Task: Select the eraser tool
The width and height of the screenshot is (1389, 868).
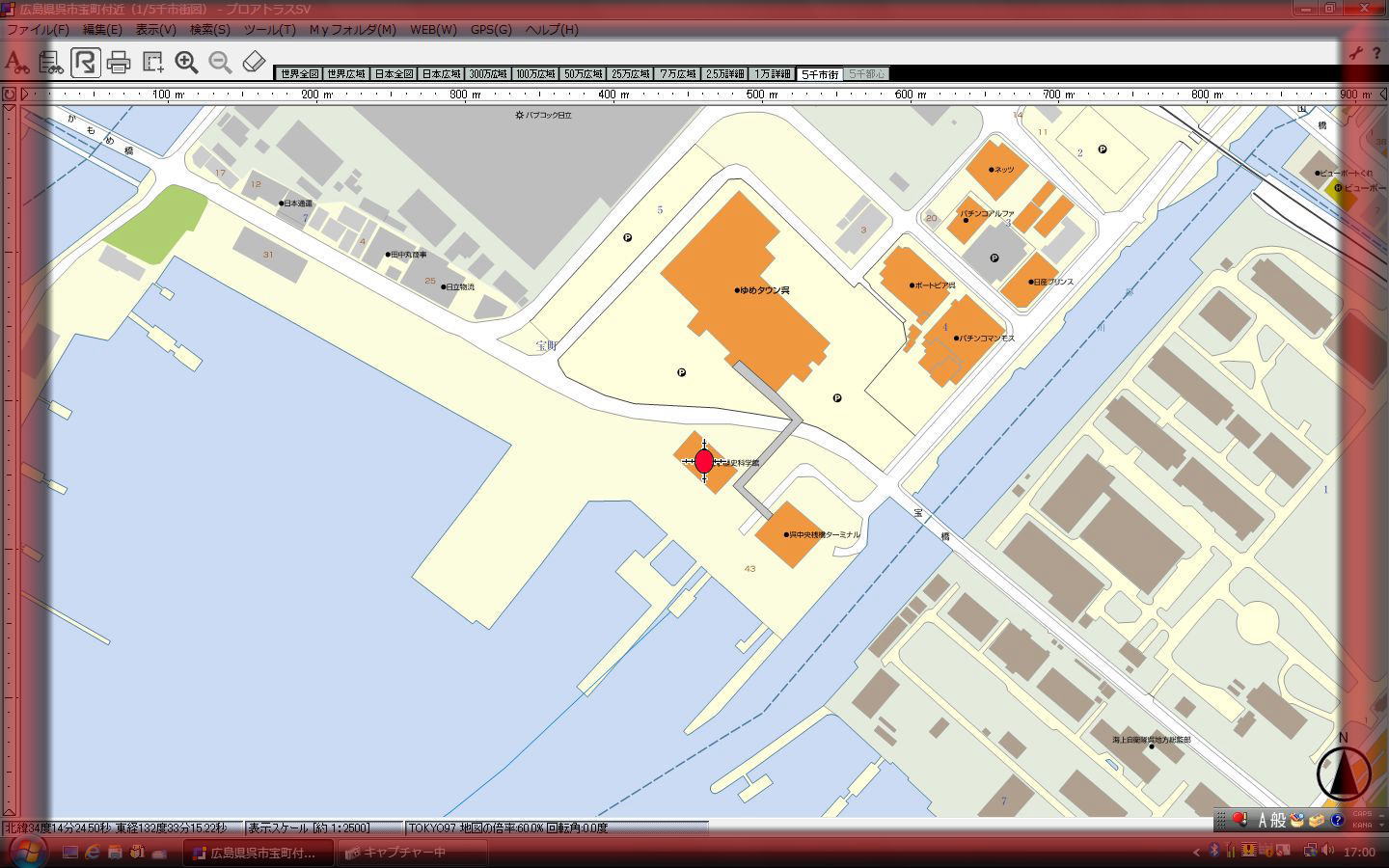Action: [254, 63]
